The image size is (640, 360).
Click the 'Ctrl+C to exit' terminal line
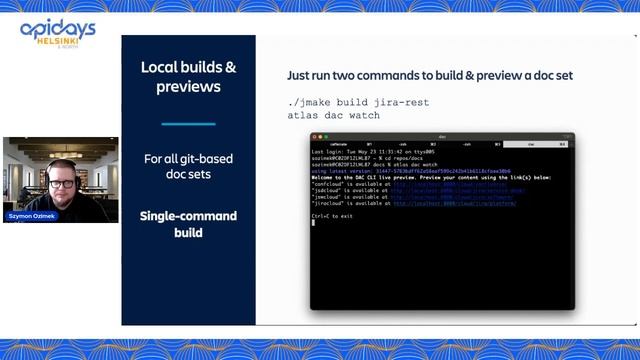(x=332, y=216)
